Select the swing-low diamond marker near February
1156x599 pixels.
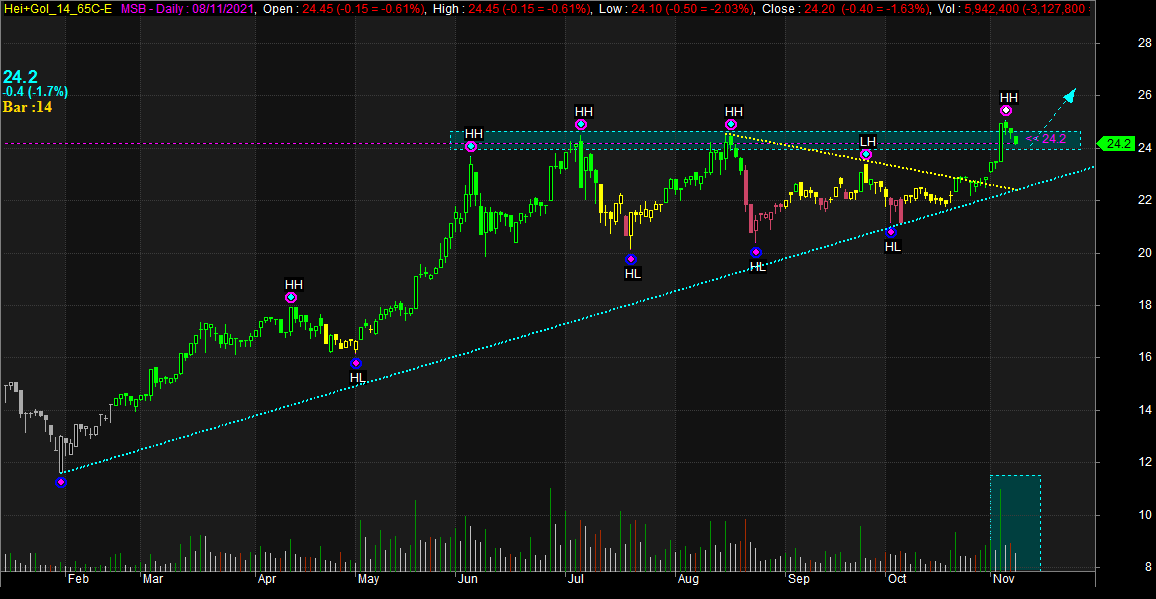click(x=61, y=482)
